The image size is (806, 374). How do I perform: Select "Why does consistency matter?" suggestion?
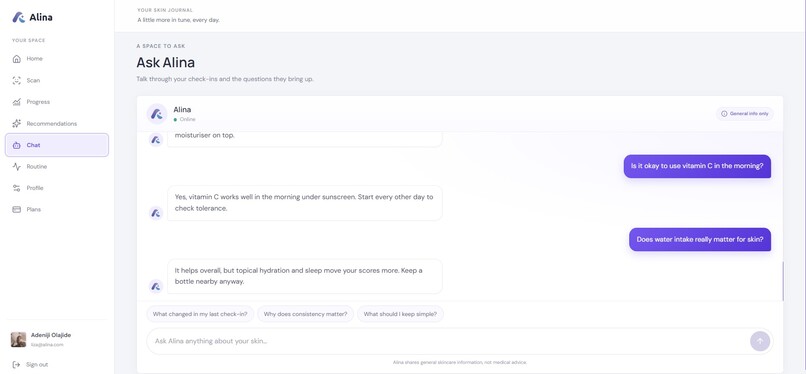[x=305, y=314]
